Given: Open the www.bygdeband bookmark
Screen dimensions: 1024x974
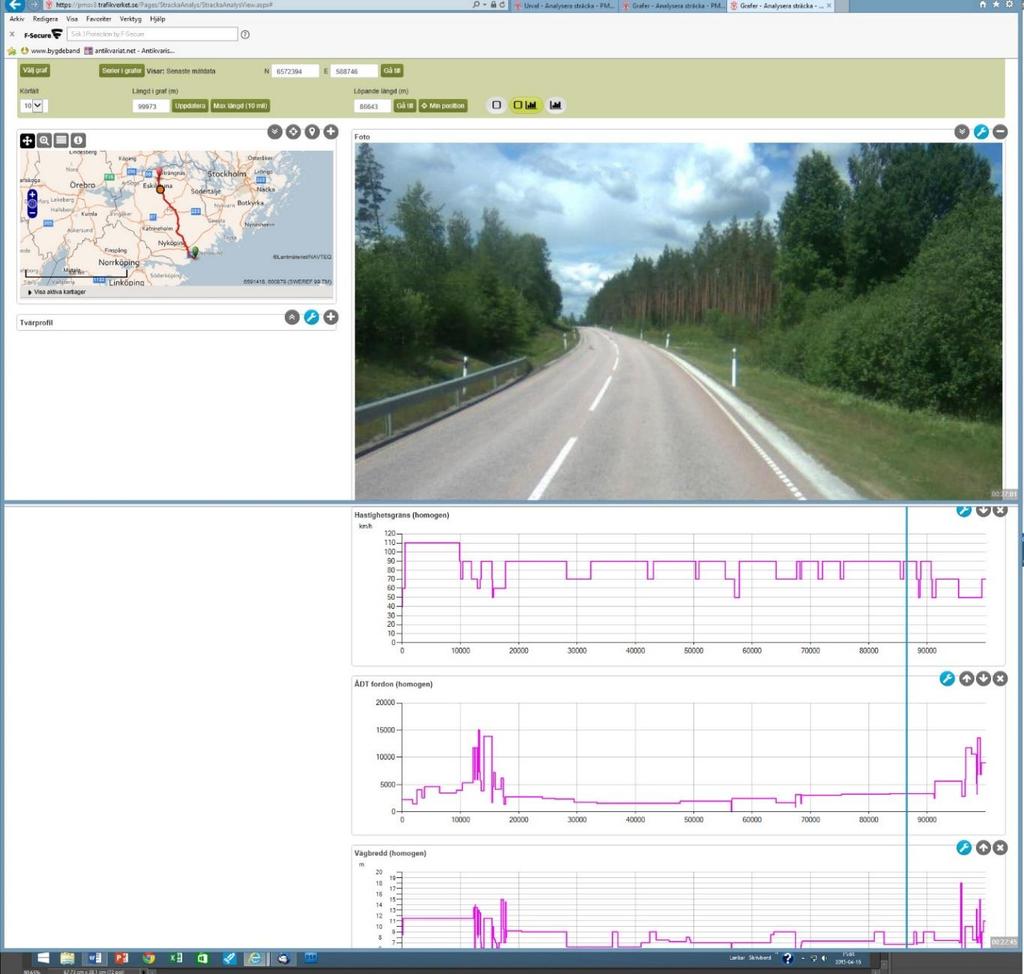Looking at the screenshot, I should 50,50.
